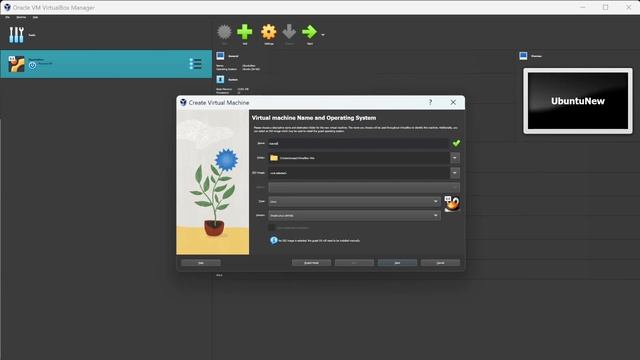This screenshot has height=360, width=640.
Task: Click the Cancel button in dialog
Action: (440, 263)
